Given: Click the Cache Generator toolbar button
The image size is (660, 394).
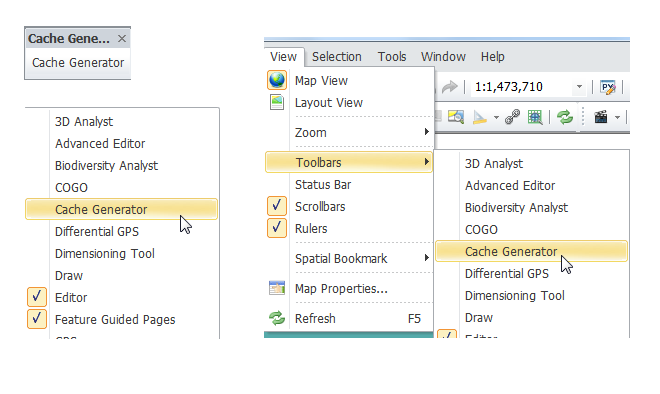Looking at the screenshot, I should point(78,63).
